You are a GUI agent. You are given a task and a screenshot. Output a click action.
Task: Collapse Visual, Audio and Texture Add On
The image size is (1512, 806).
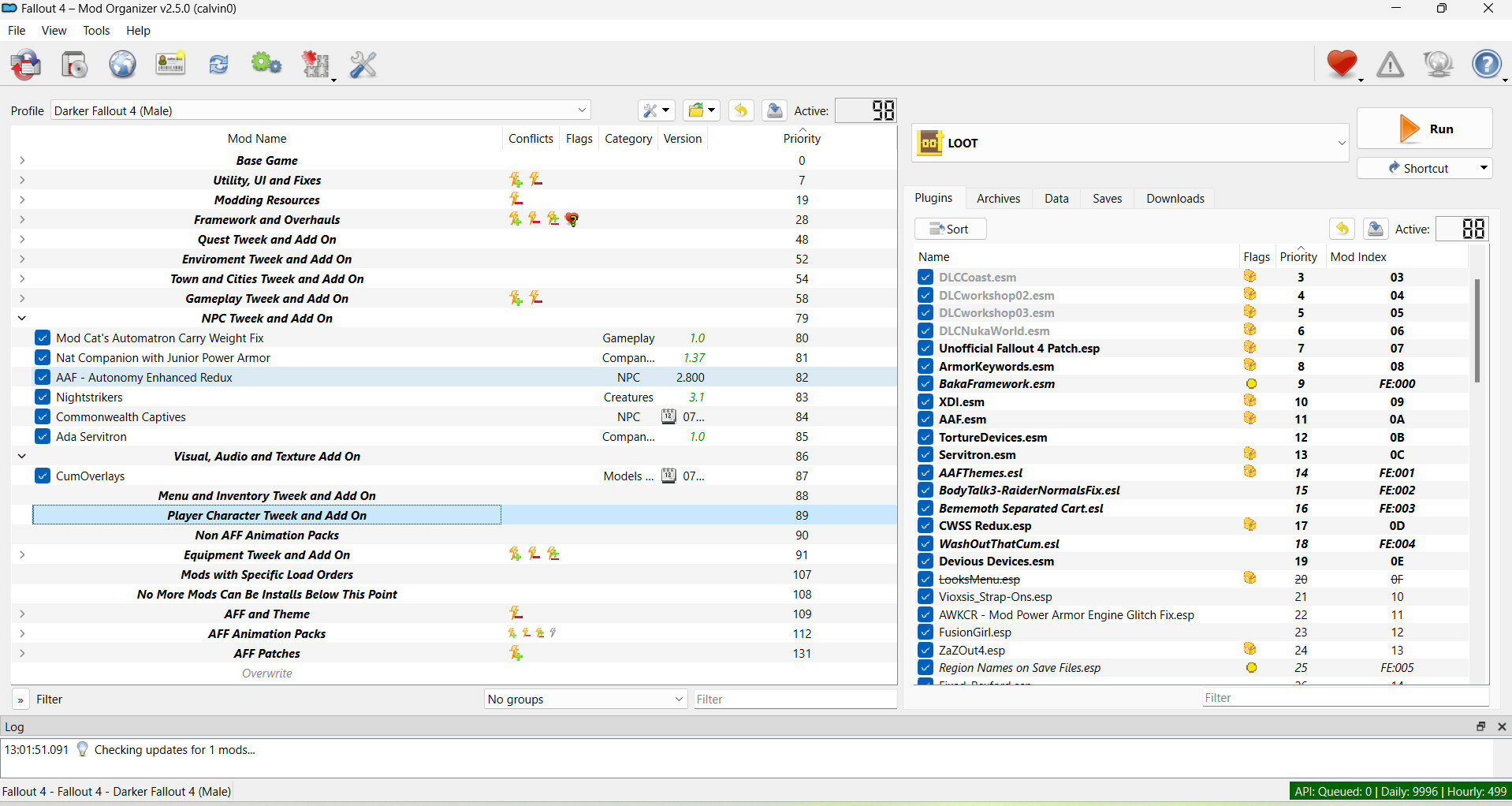coord(22,456)
